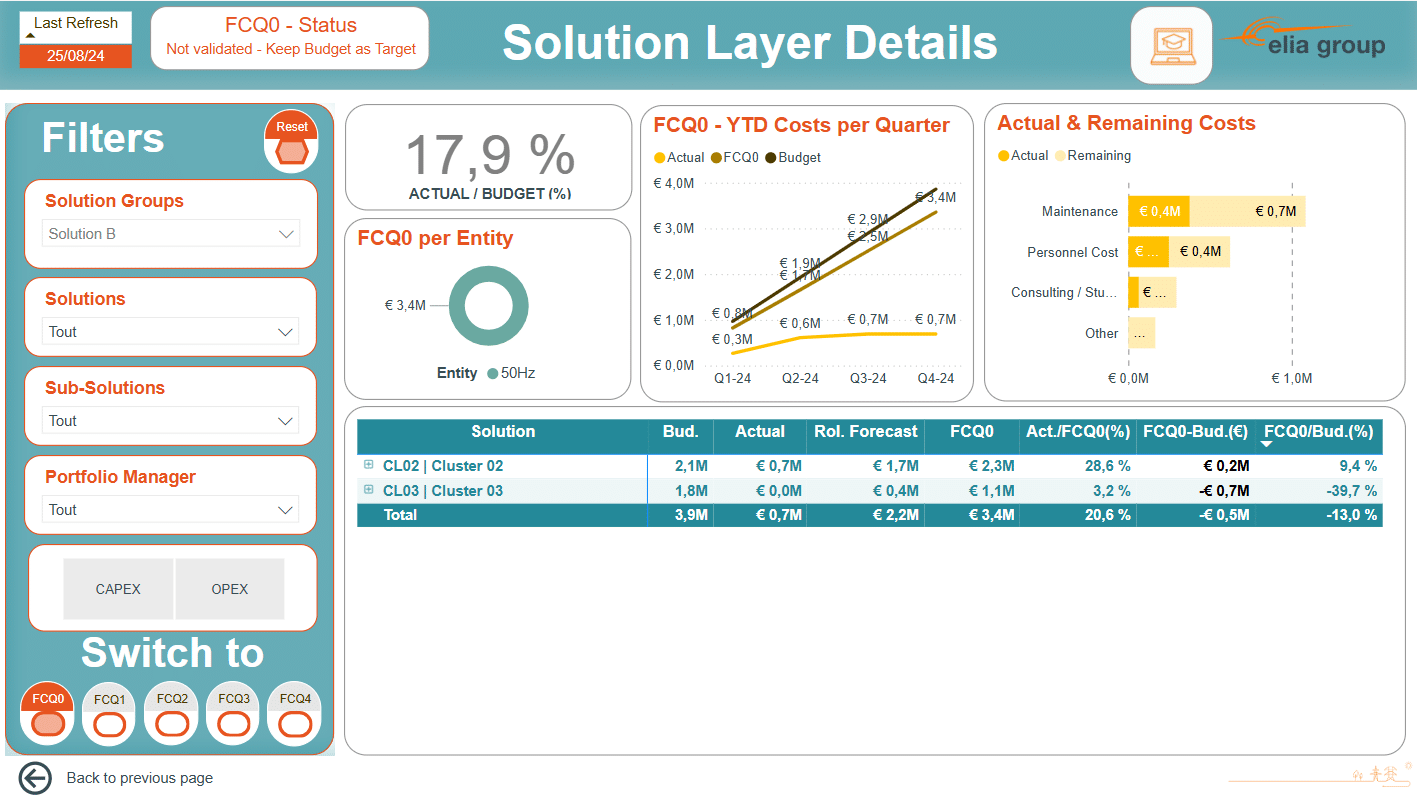
Task: Click the 17,9 % Actual/Budget card
Action: coord(489,158)
